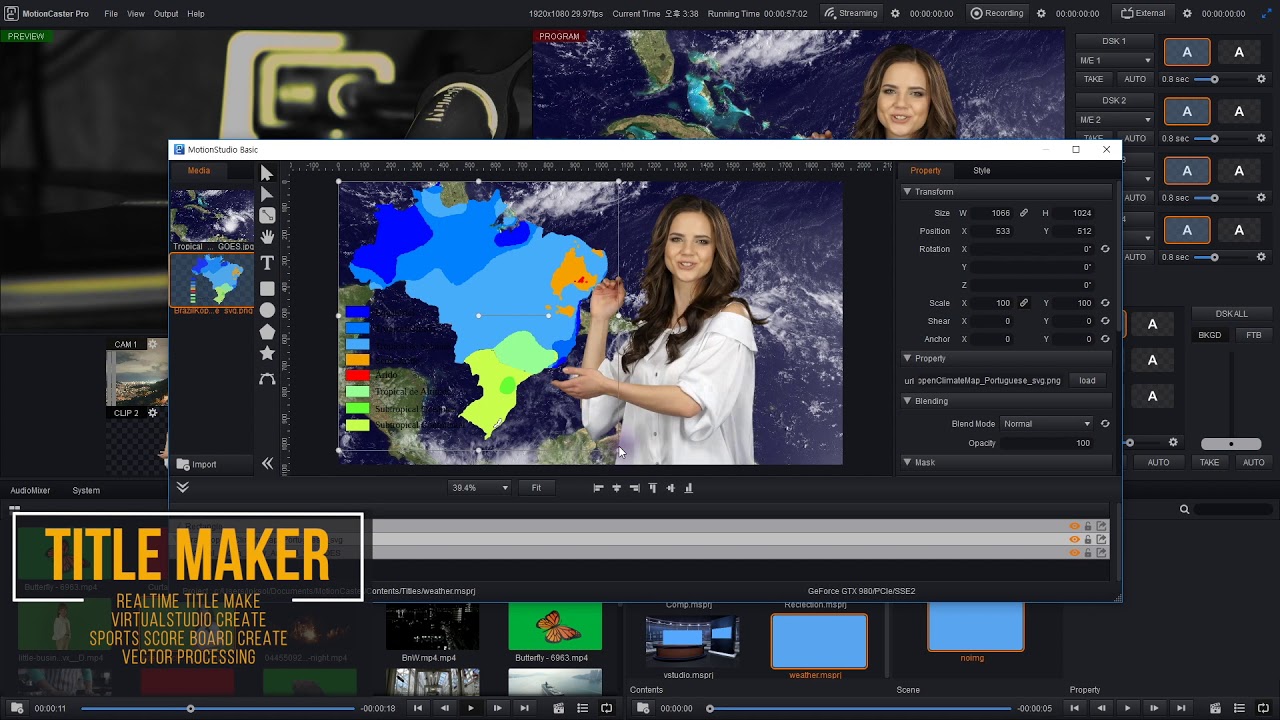
Task: Click the search magnifier icon
Action: pos(1184,510)
